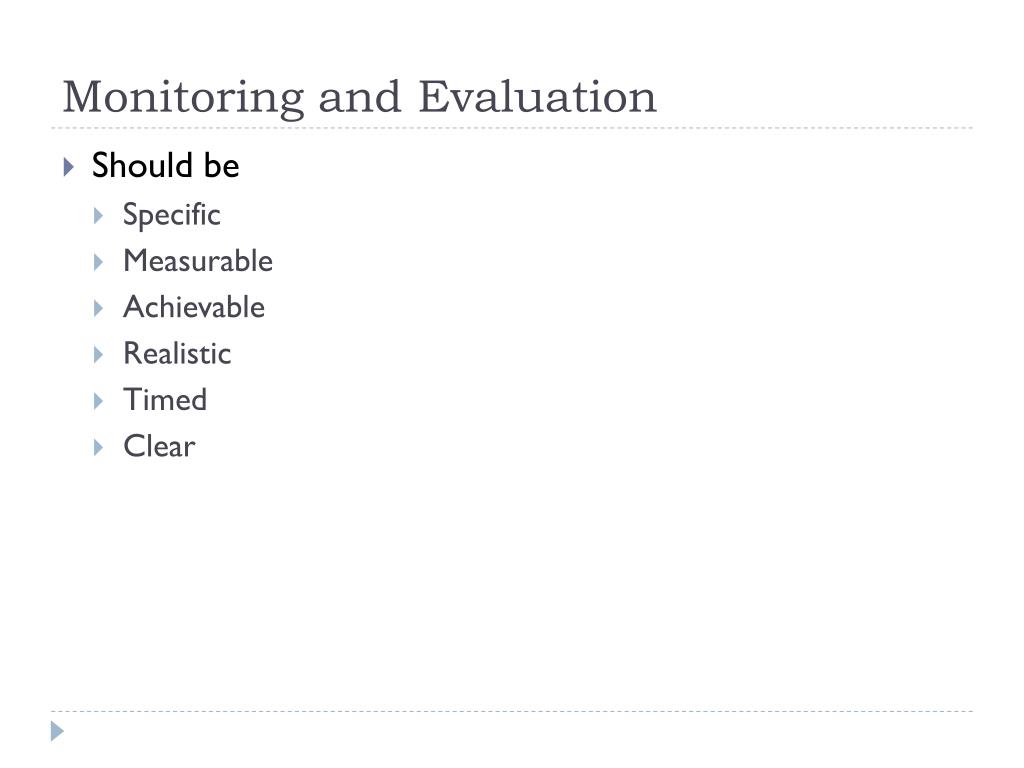
Task: Click the word Realistic
Action: click(x=177, y=353)
